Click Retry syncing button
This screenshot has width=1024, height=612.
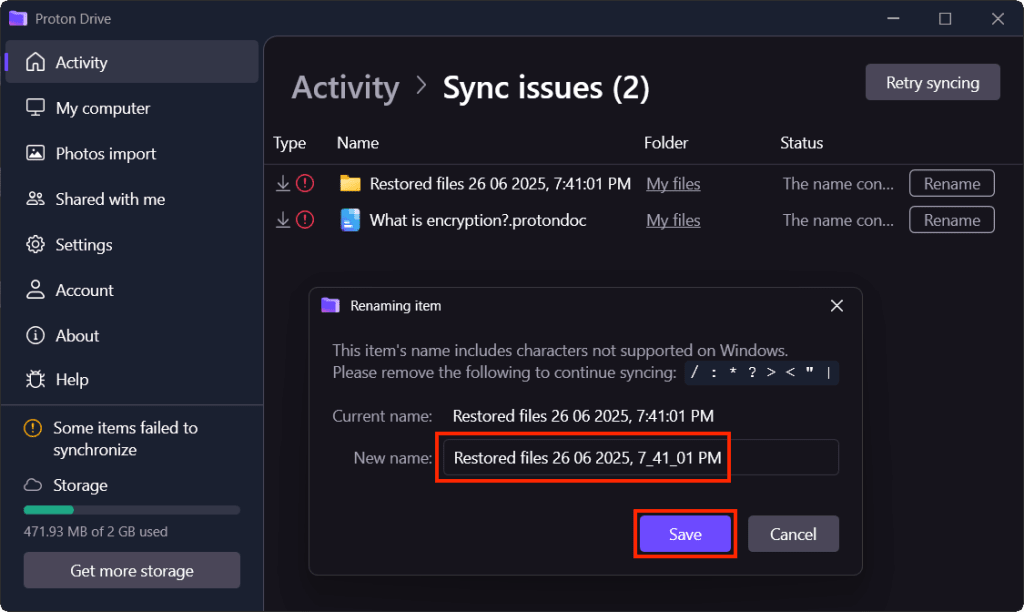[933, 82]
